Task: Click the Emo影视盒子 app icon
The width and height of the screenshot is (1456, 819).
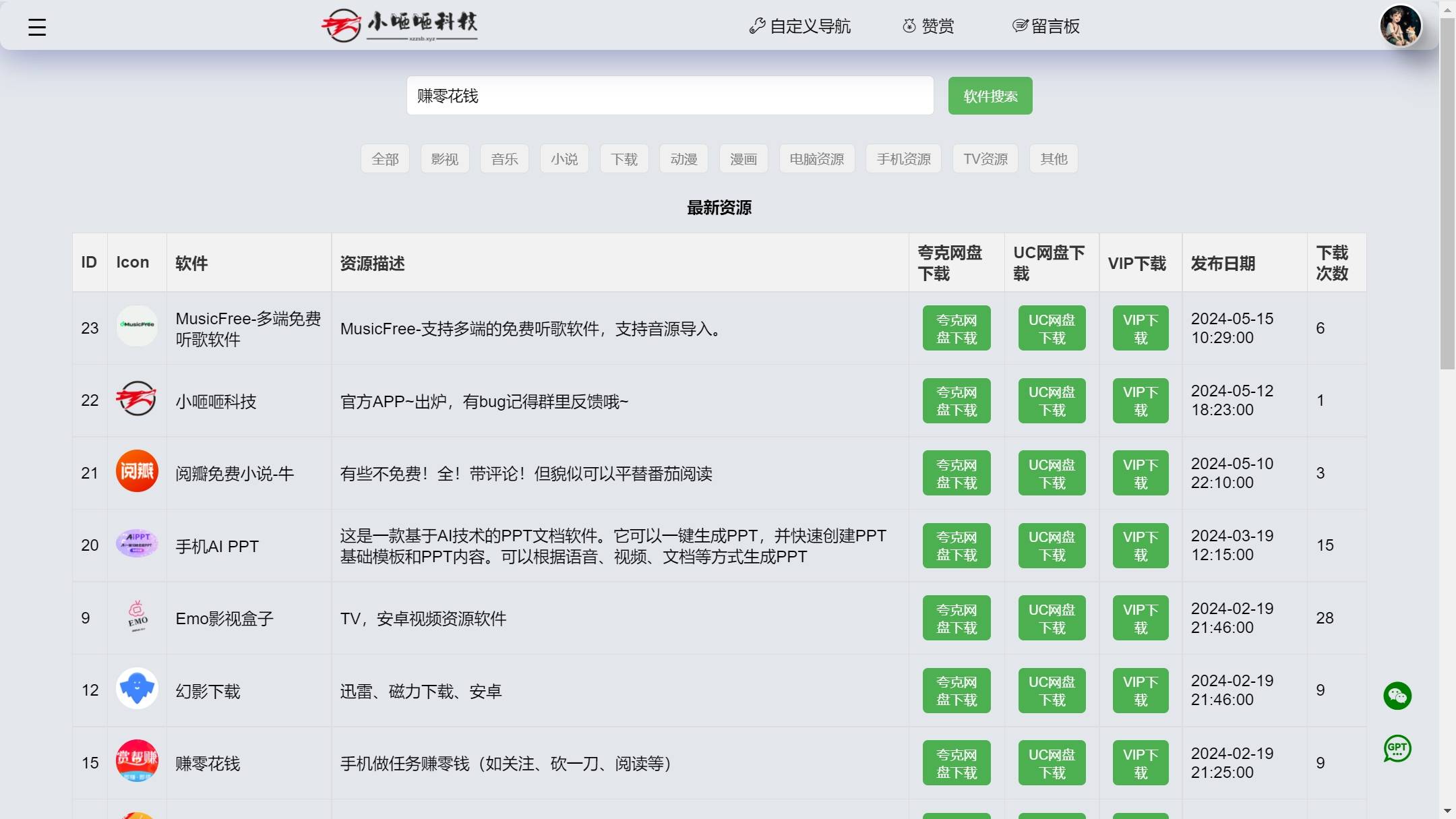Action: click(x=137, y=615)
